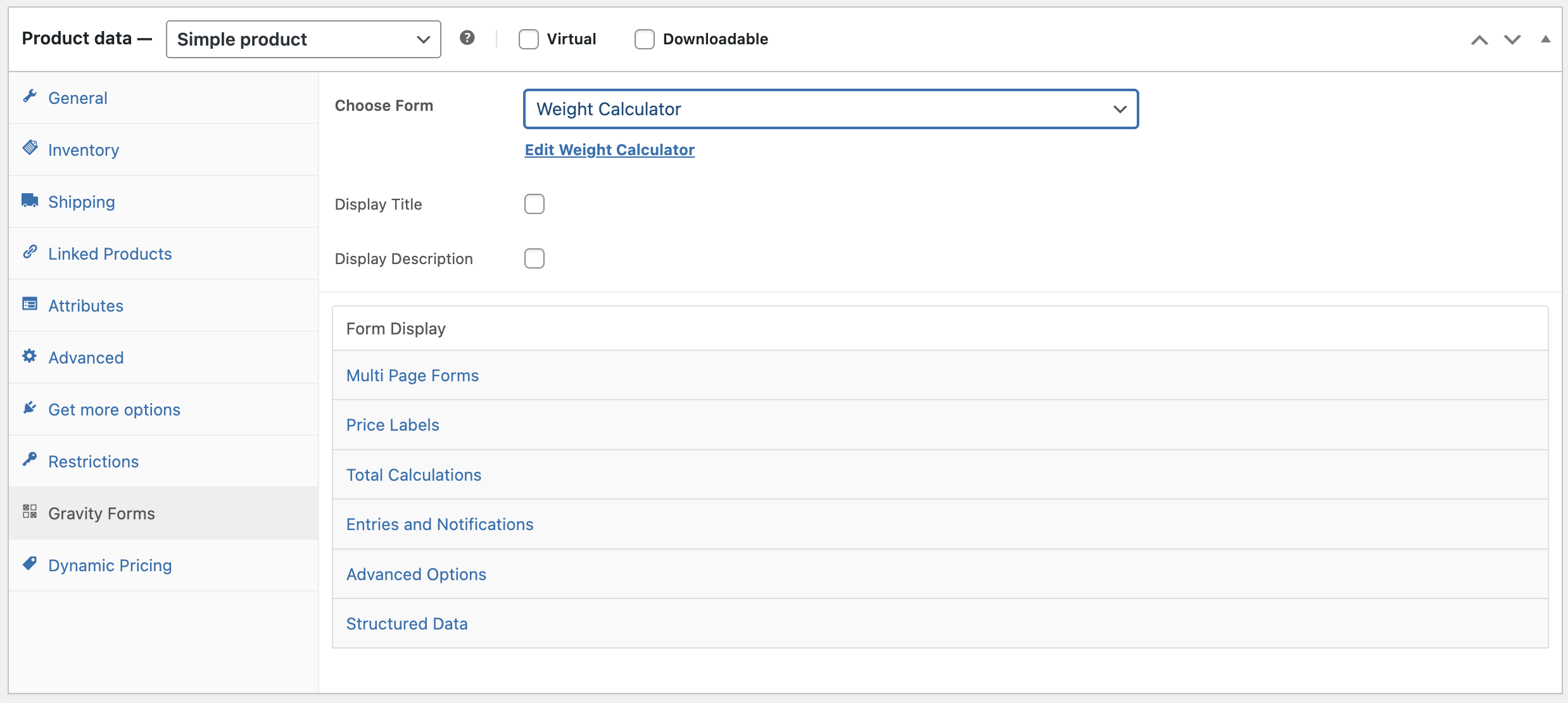
Task: Click the gear icon next to Advanced
Action: [29, 356]
